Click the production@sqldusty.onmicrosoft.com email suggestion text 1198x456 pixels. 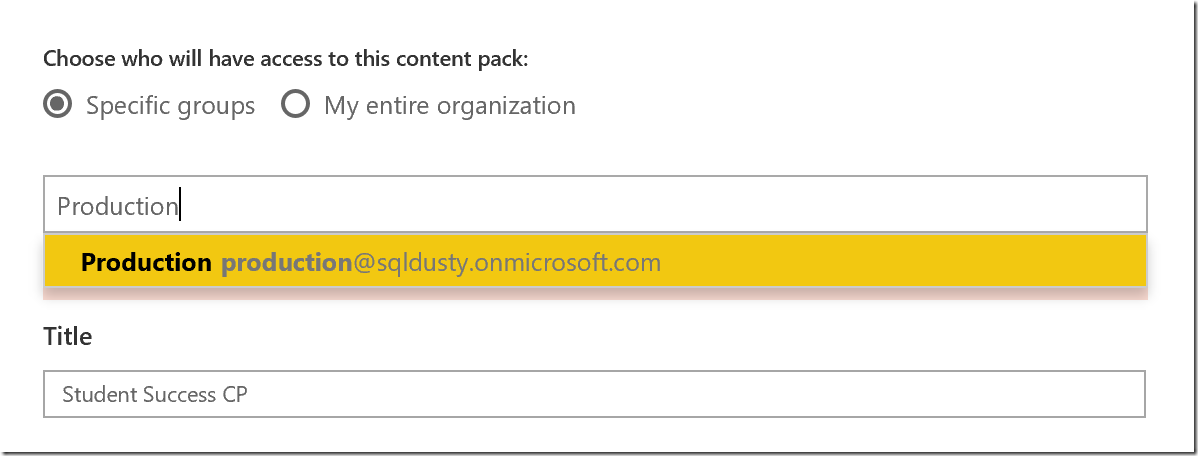[441, 263]
